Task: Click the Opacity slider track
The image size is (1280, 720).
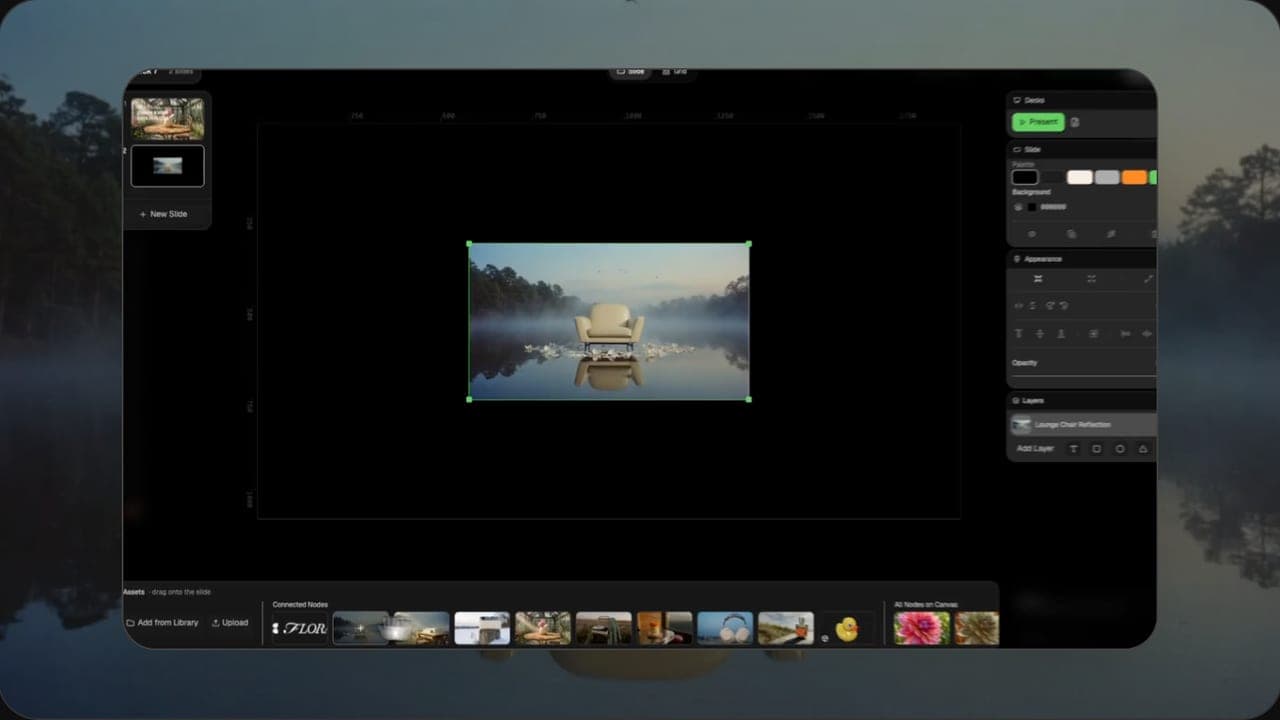Action: click(x=1084, y=376)
